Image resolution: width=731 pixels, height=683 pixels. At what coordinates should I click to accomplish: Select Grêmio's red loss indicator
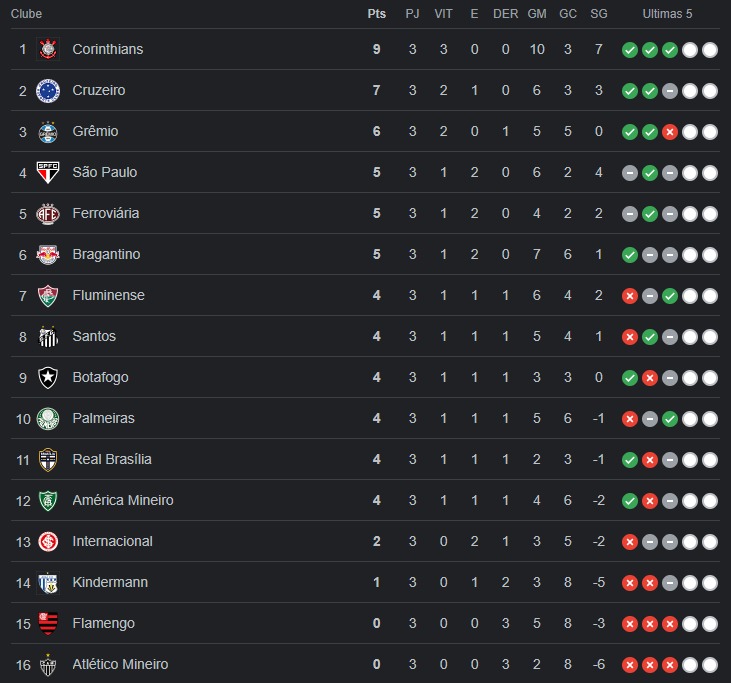[670, 132]
